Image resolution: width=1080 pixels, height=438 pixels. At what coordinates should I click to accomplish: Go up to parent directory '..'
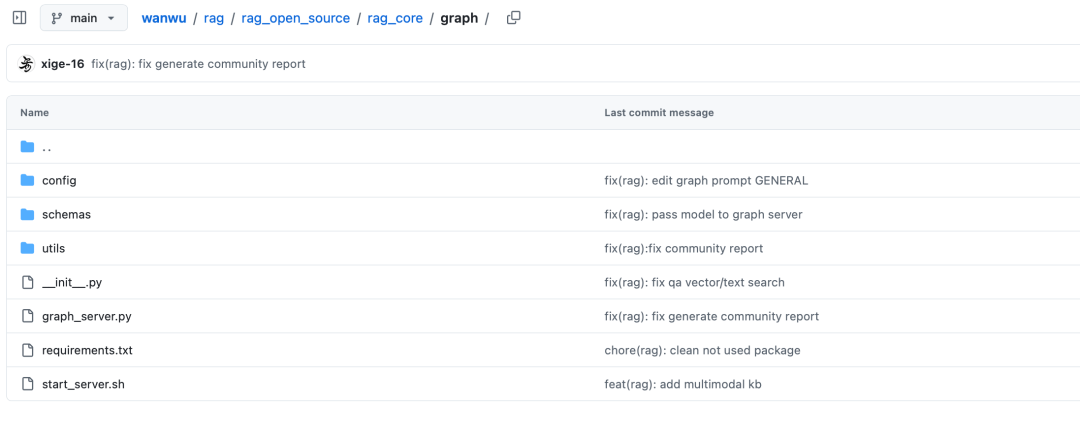pos(47,148)
